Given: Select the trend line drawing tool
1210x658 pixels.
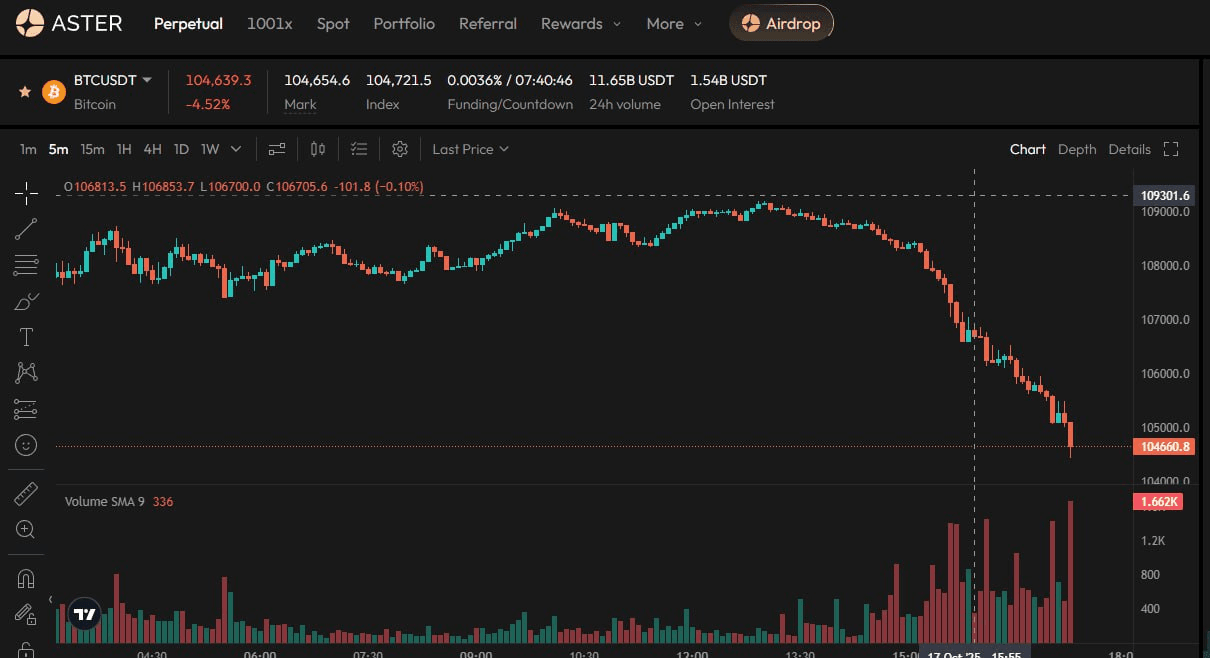Looking at the screenshot, I should point(27,229).
